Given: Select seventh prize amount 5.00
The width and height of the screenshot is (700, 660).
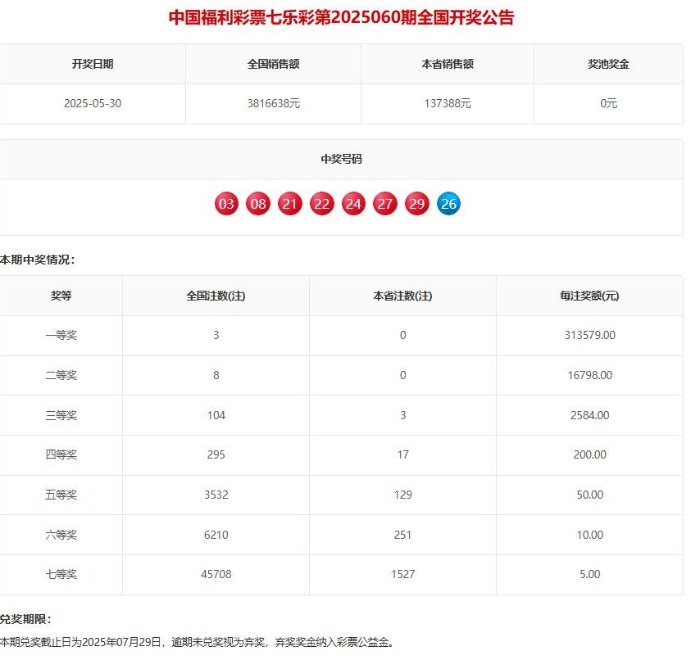Looking at the screenshot, I should point(590,574).
